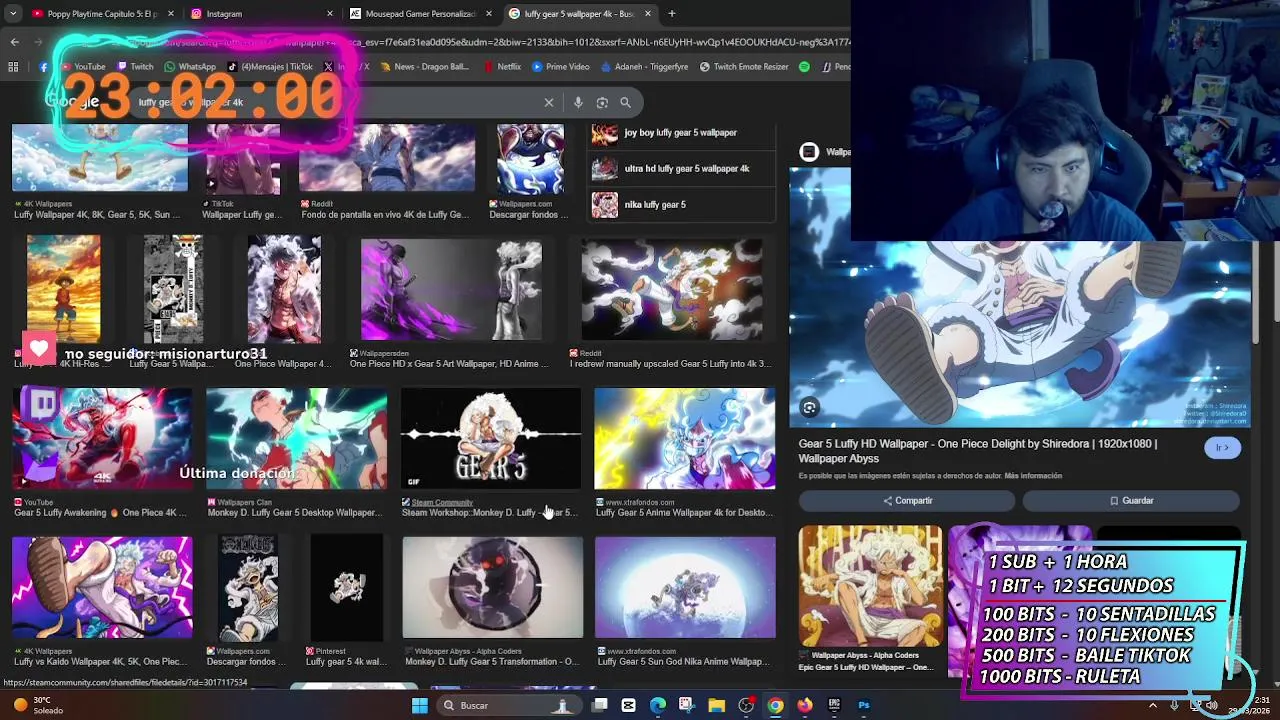Open the Facebook bookmark icon
The width and height of the screenshot is (1280, 720).
43,67
